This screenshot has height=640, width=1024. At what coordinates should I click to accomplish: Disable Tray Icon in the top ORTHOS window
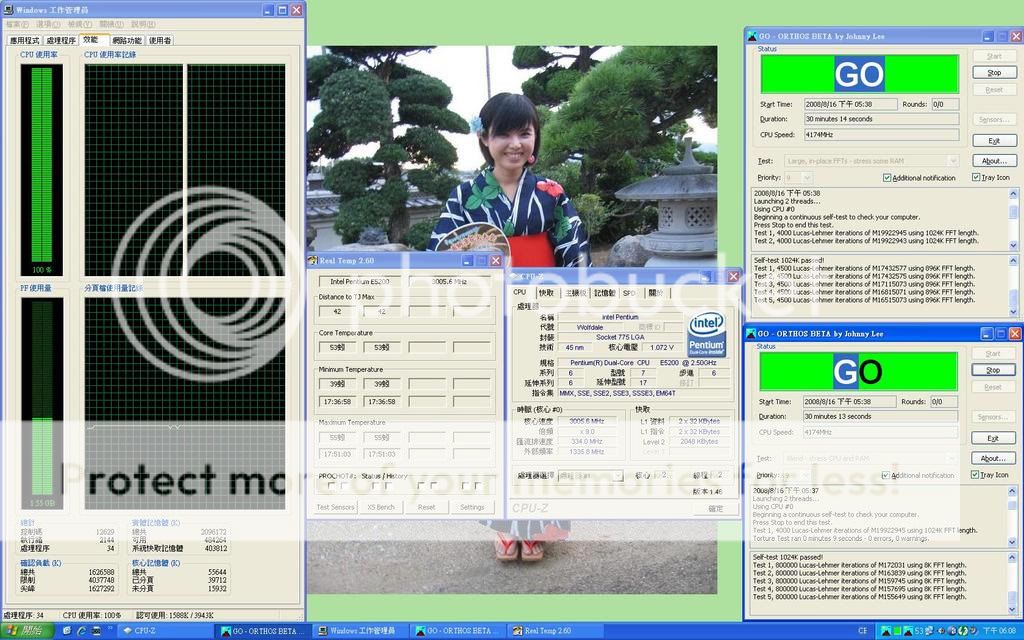(976, 177)
